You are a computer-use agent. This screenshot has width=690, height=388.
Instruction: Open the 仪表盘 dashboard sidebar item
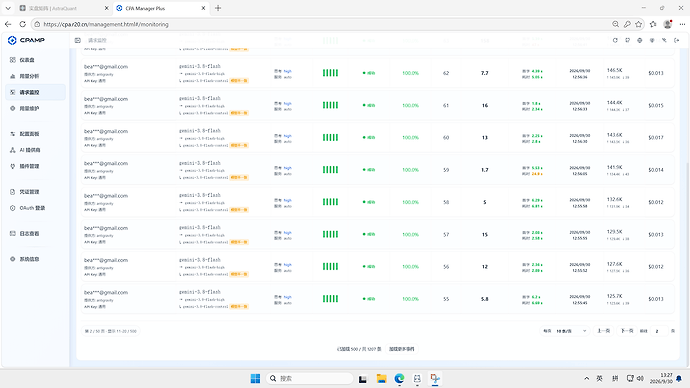(x=35, y=60)
